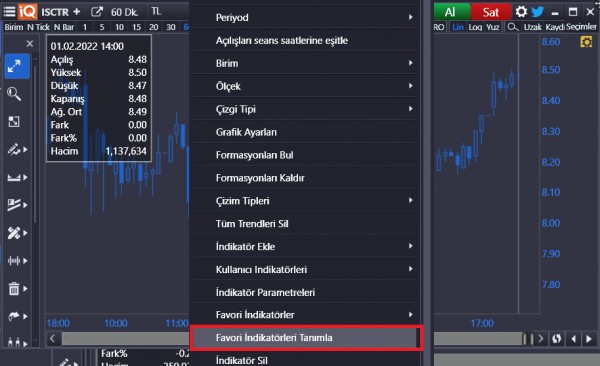Open the trash delete tool

pos(14,288)
